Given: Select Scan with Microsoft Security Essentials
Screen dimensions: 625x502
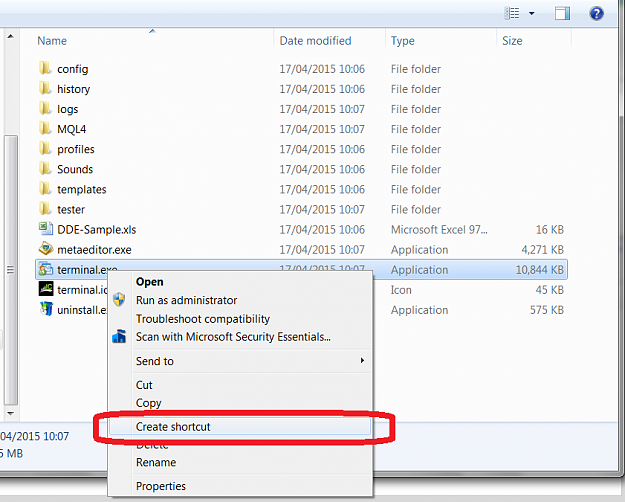Looking at the screenshot, I should (x=233, y=337).
